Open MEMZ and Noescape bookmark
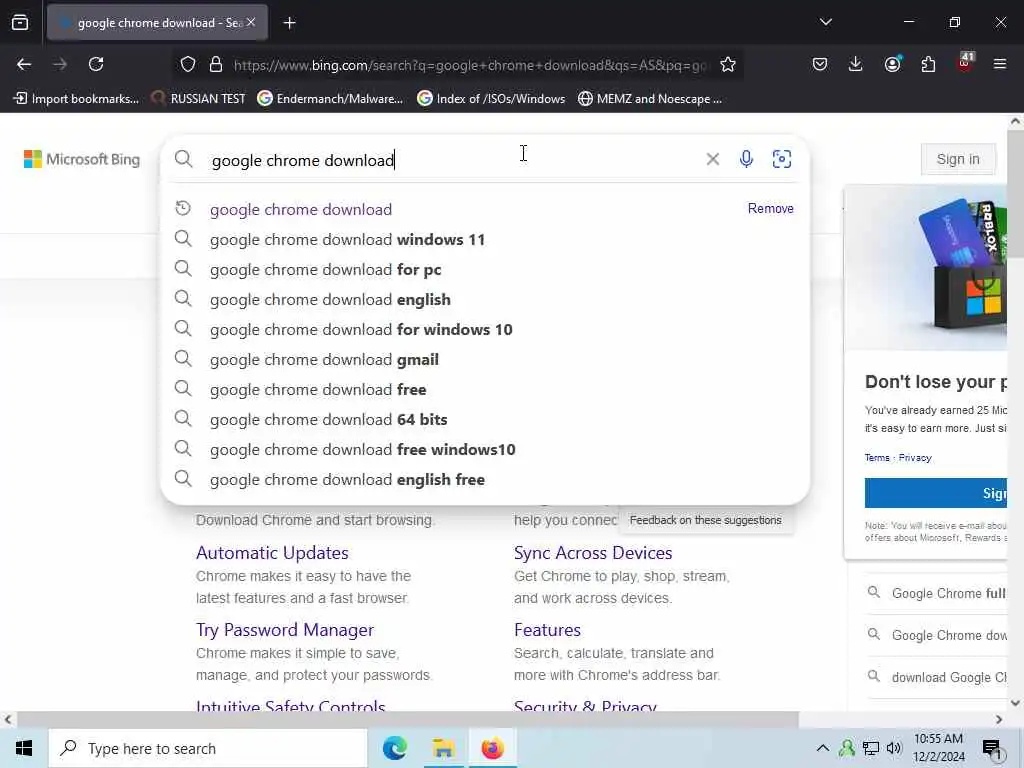Image resolution: width=1024 pixels, height=768 pixels. [x=650, y=99]
